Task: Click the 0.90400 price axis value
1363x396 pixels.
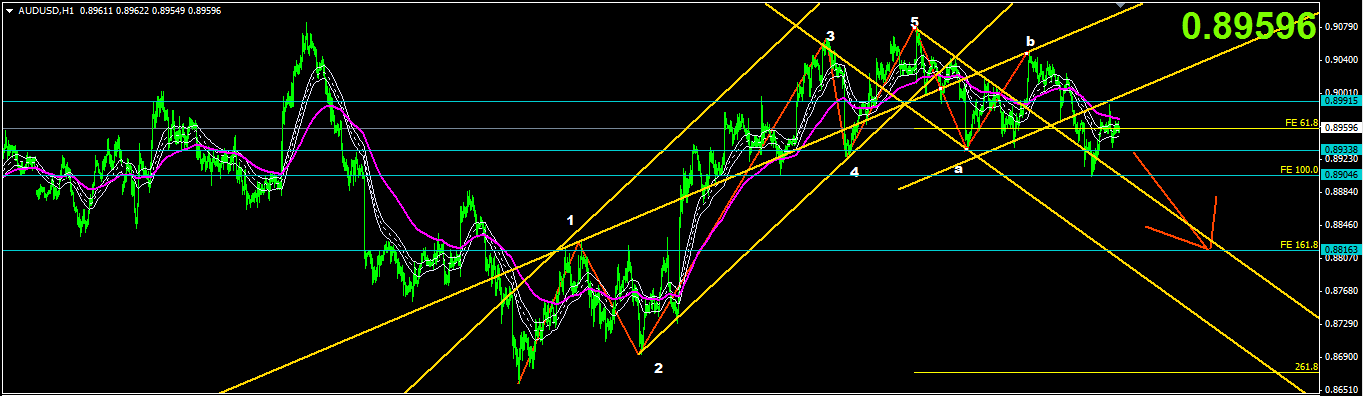Action: pos(1340,59)
